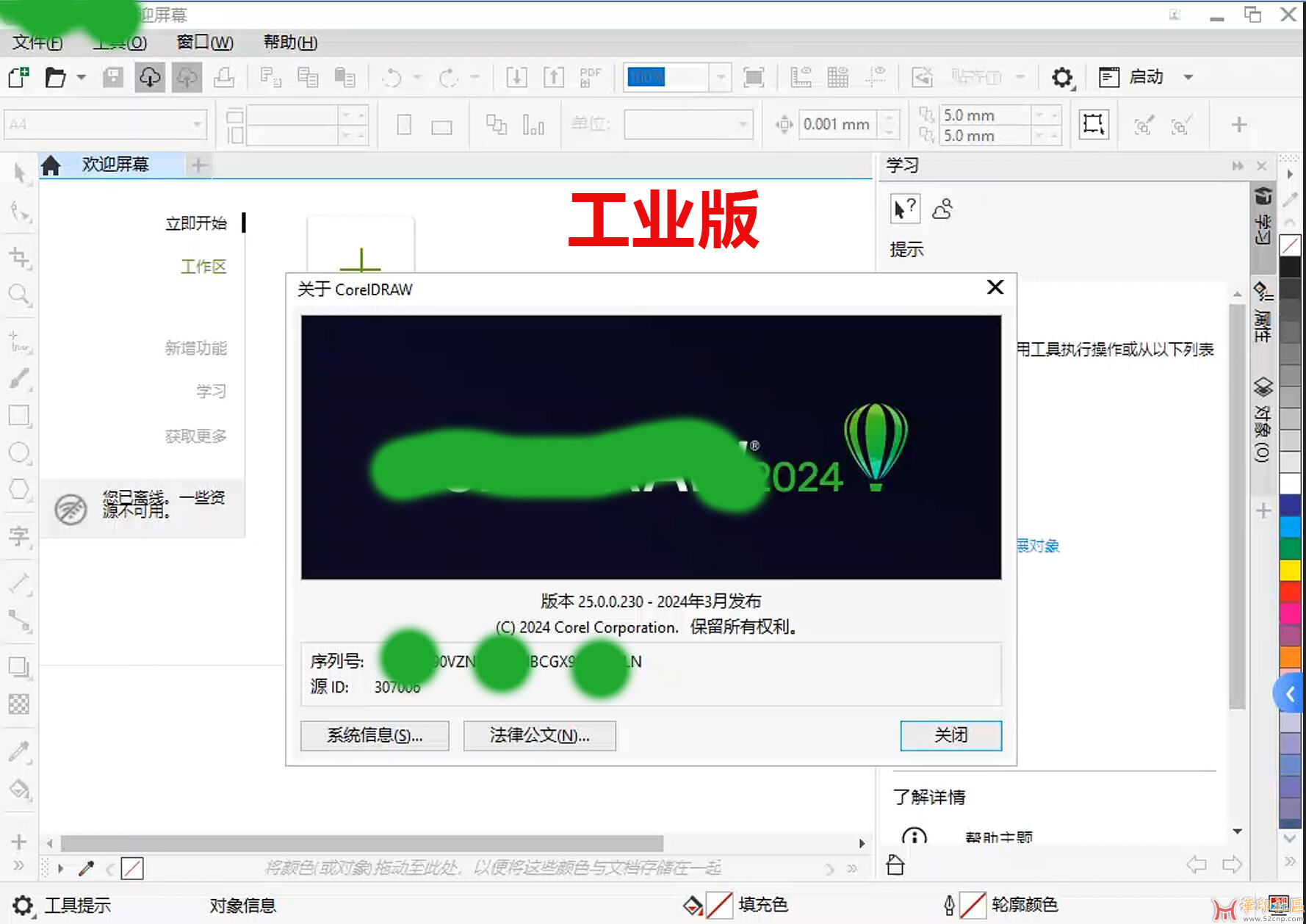This screenshot has height=924, width=1306.
Task: Click the Legal Notices button
Action: [539, 735]
